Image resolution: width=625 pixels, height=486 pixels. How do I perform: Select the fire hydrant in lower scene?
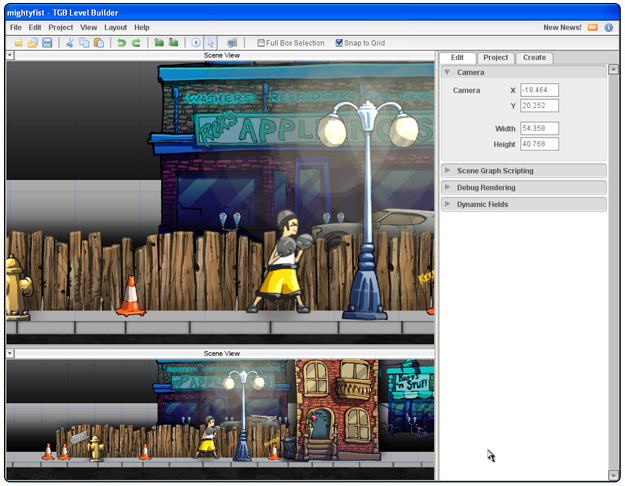click(95, 448)
